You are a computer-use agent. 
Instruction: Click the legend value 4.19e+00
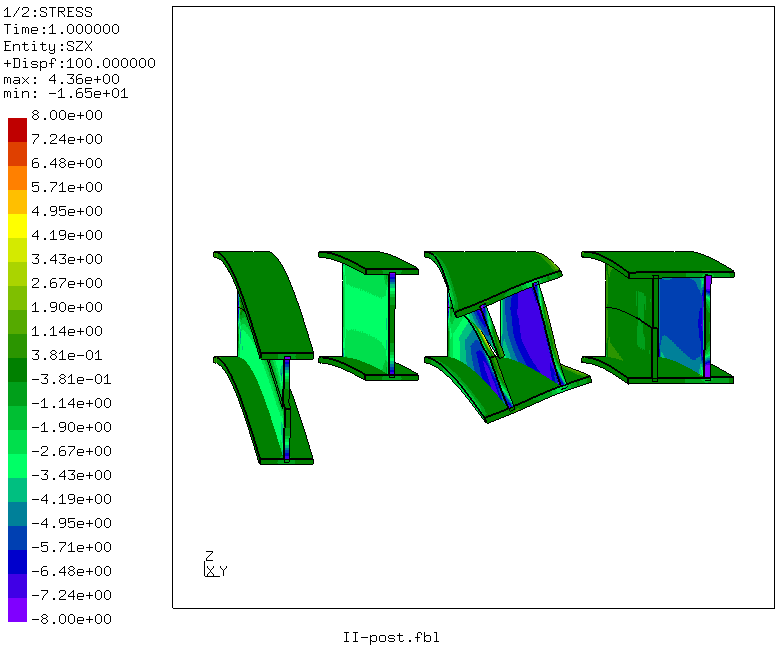coord(67,235)
